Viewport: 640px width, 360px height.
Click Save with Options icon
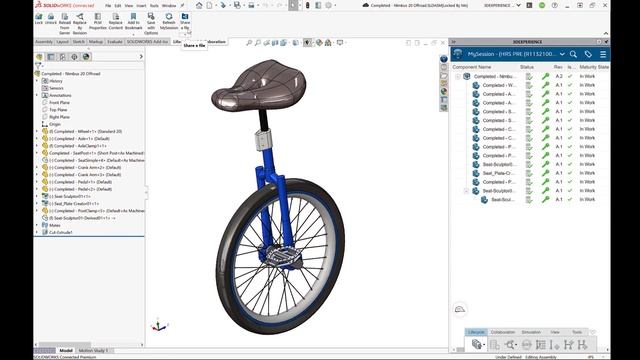pos(151,16)
